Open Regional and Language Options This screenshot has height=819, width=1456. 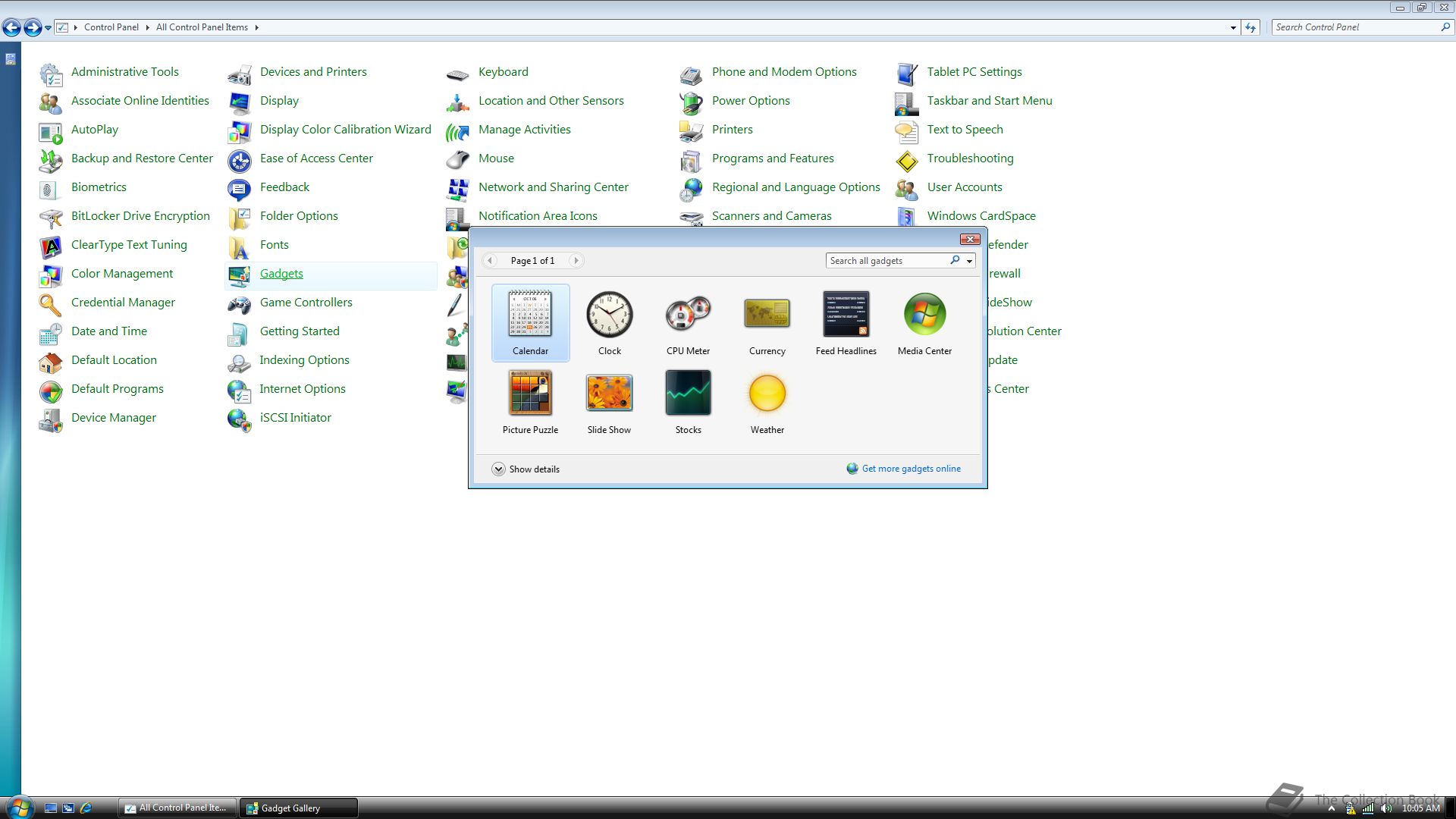796,187
